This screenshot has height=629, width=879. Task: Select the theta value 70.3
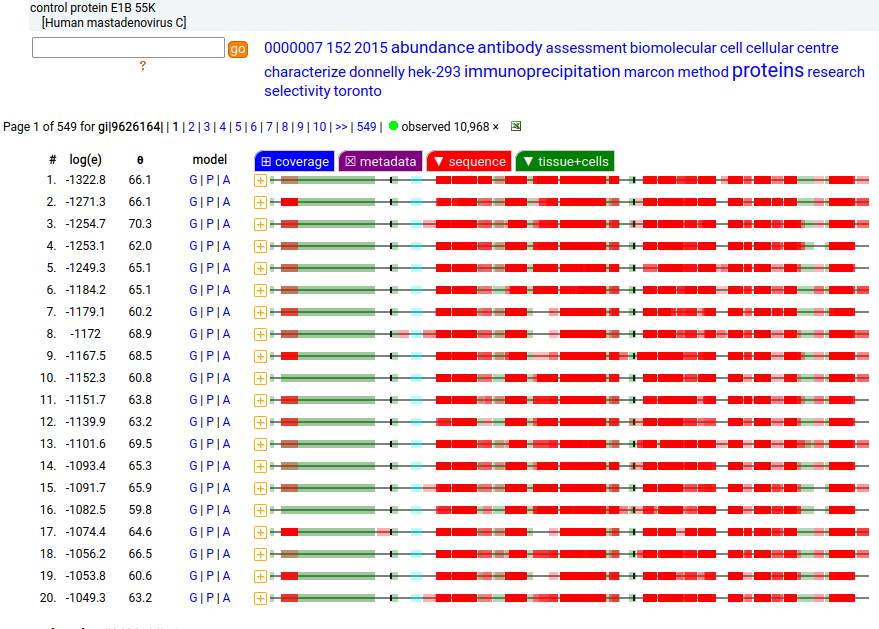coord(140,224)
